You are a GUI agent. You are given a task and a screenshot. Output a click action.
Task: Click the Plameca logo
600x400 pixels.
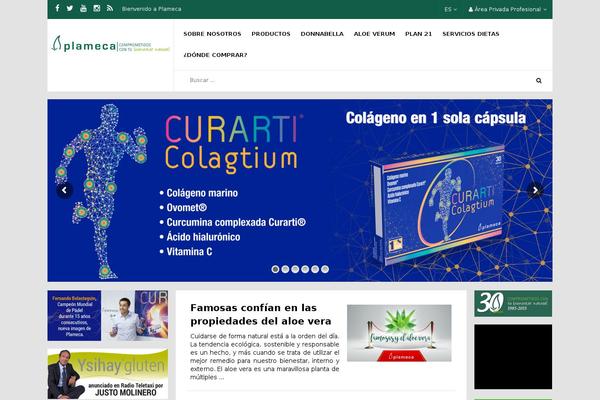coord(111,44)
